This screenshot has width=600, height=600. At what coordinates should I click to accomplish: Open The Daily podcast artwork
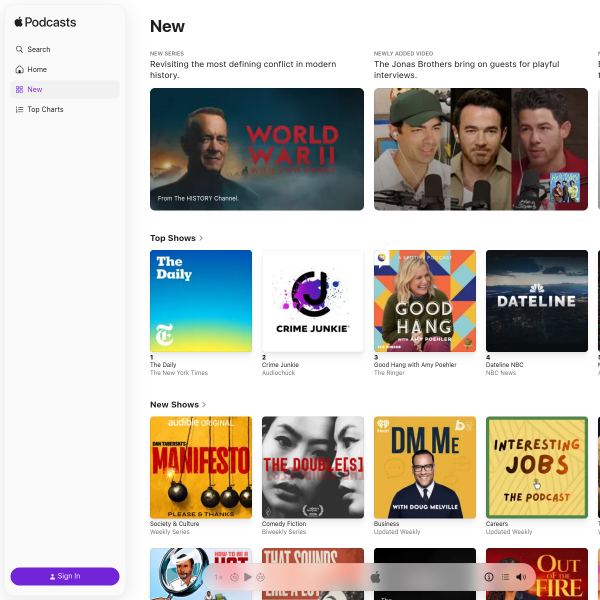coord(201,301)
